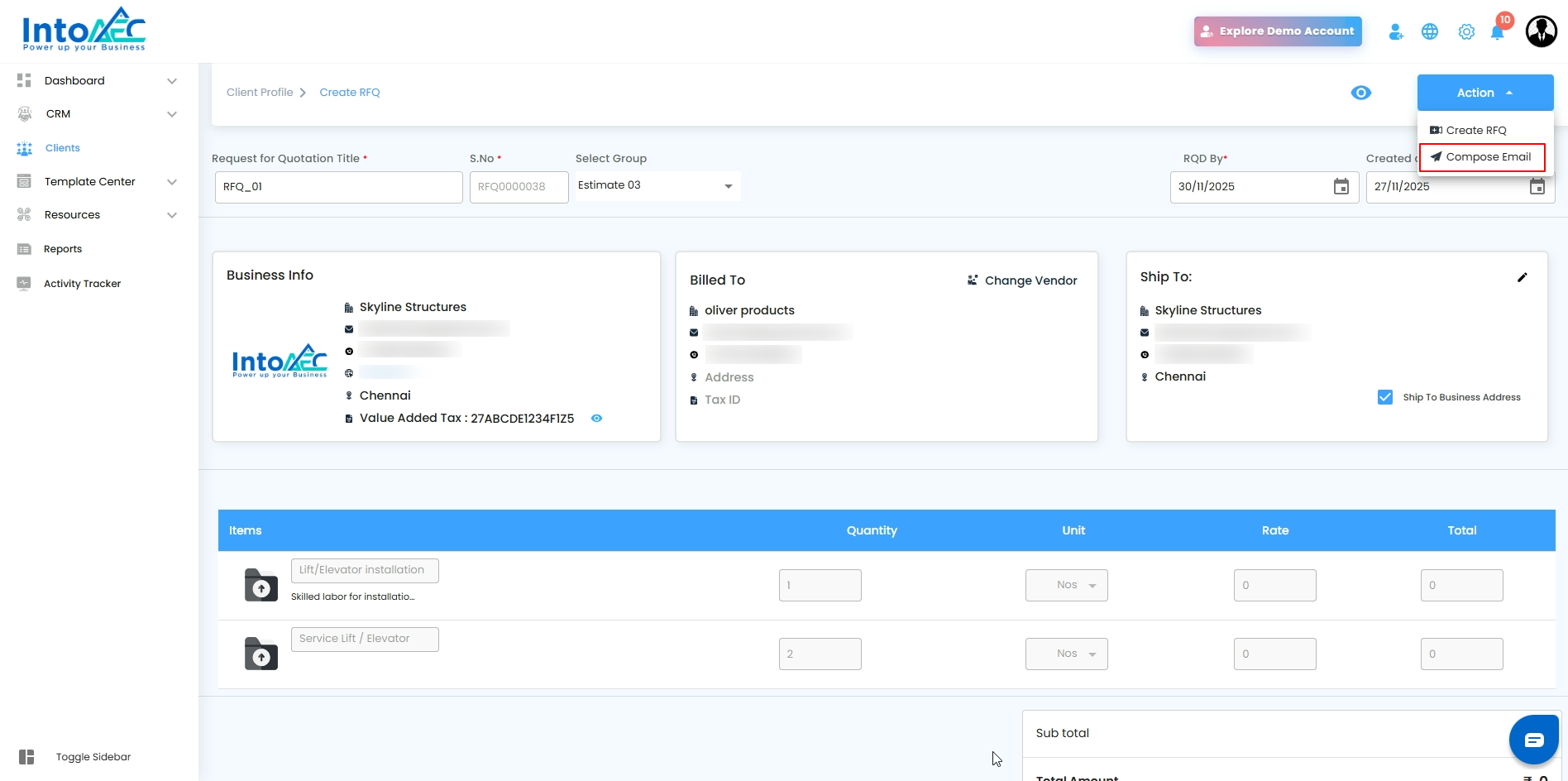Screen dimensions: 1568x781
Task: Click the add user icon in header
Action: (1396, 32)
